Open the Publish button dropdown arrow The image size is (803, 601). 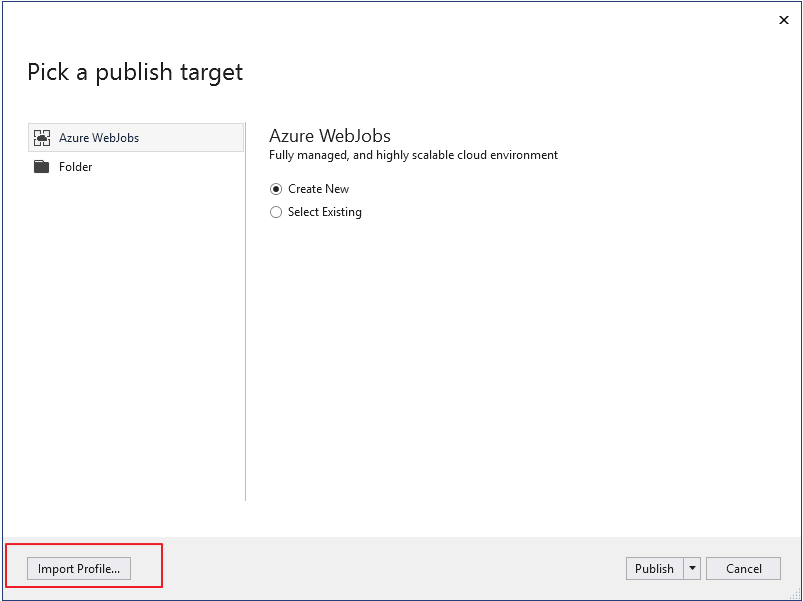tap(692, 569)
